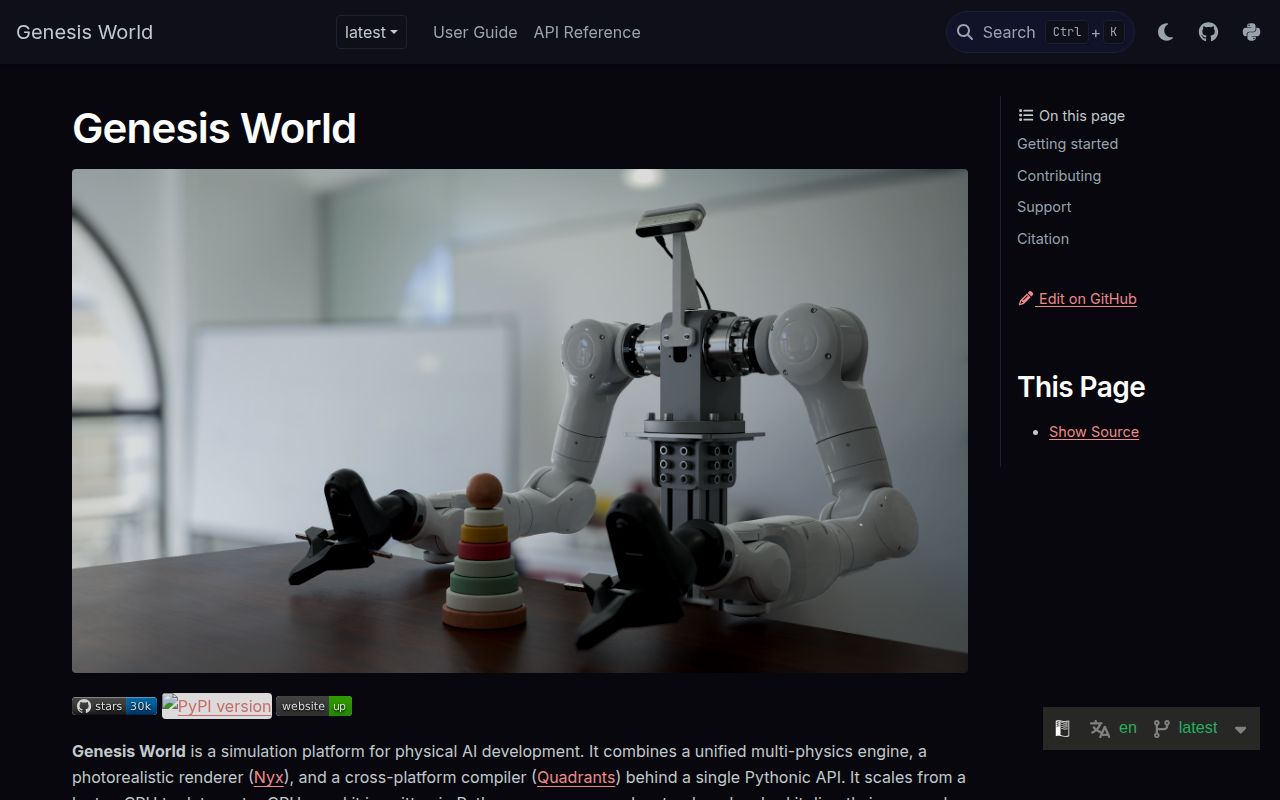Click Edit on GitHub link
Screen dimensions: 1280x800
point(1078,298)
